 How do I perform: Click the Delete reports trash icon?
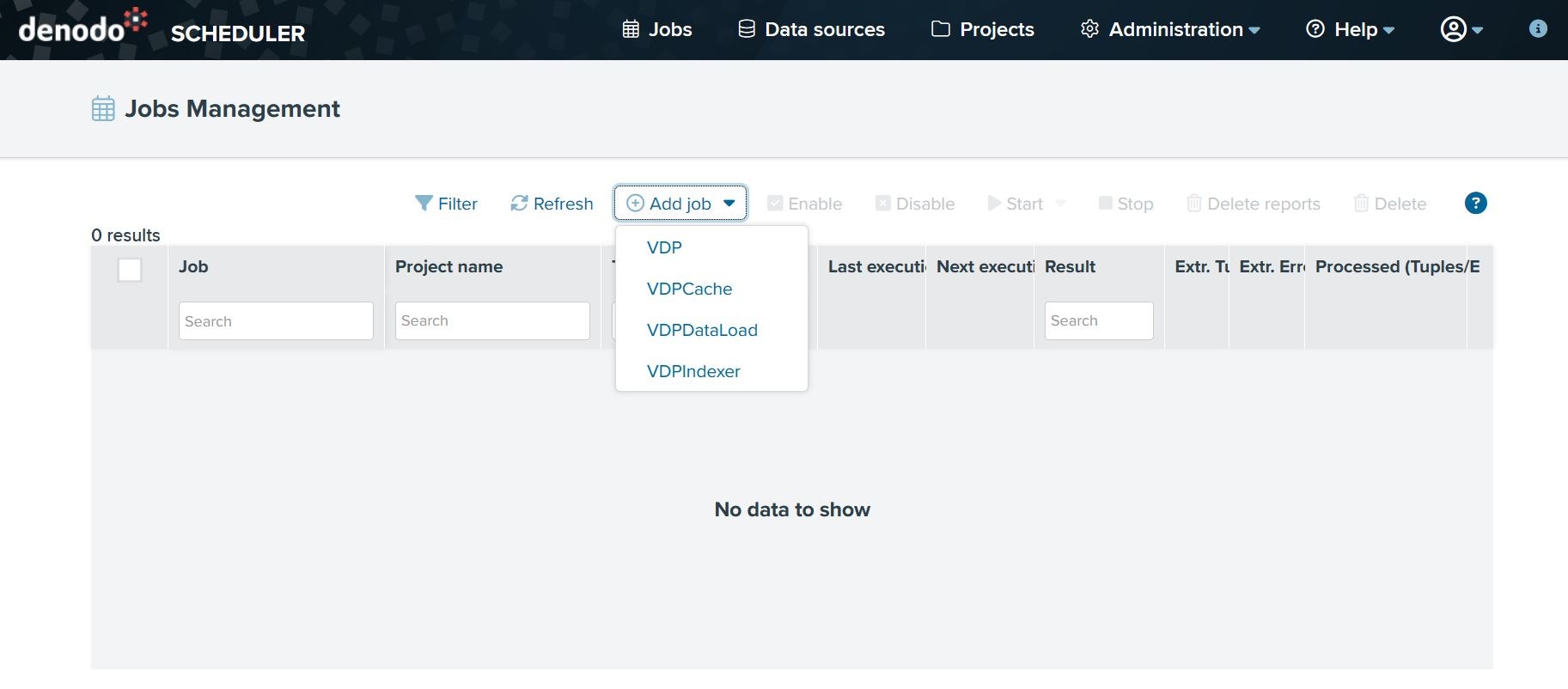1193,204
